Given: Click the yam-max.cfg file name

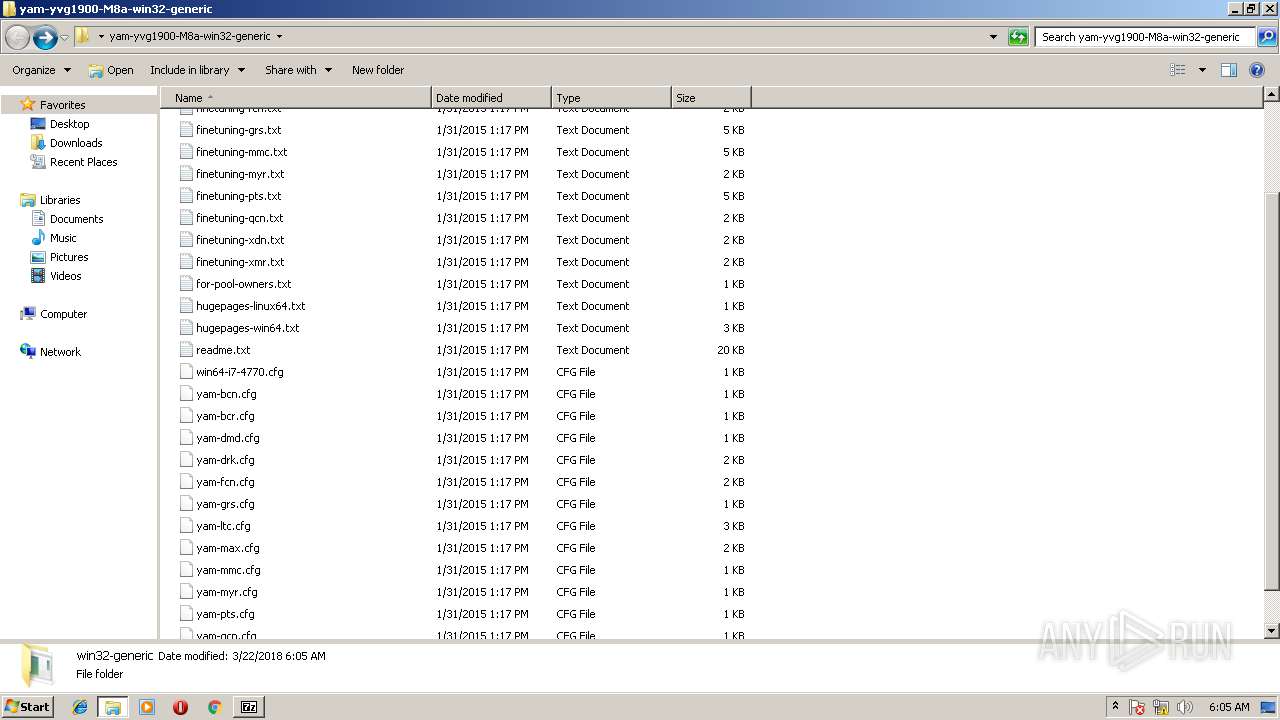Looking at the screenshot, I should pyautogui.click(x=228, y=548).
